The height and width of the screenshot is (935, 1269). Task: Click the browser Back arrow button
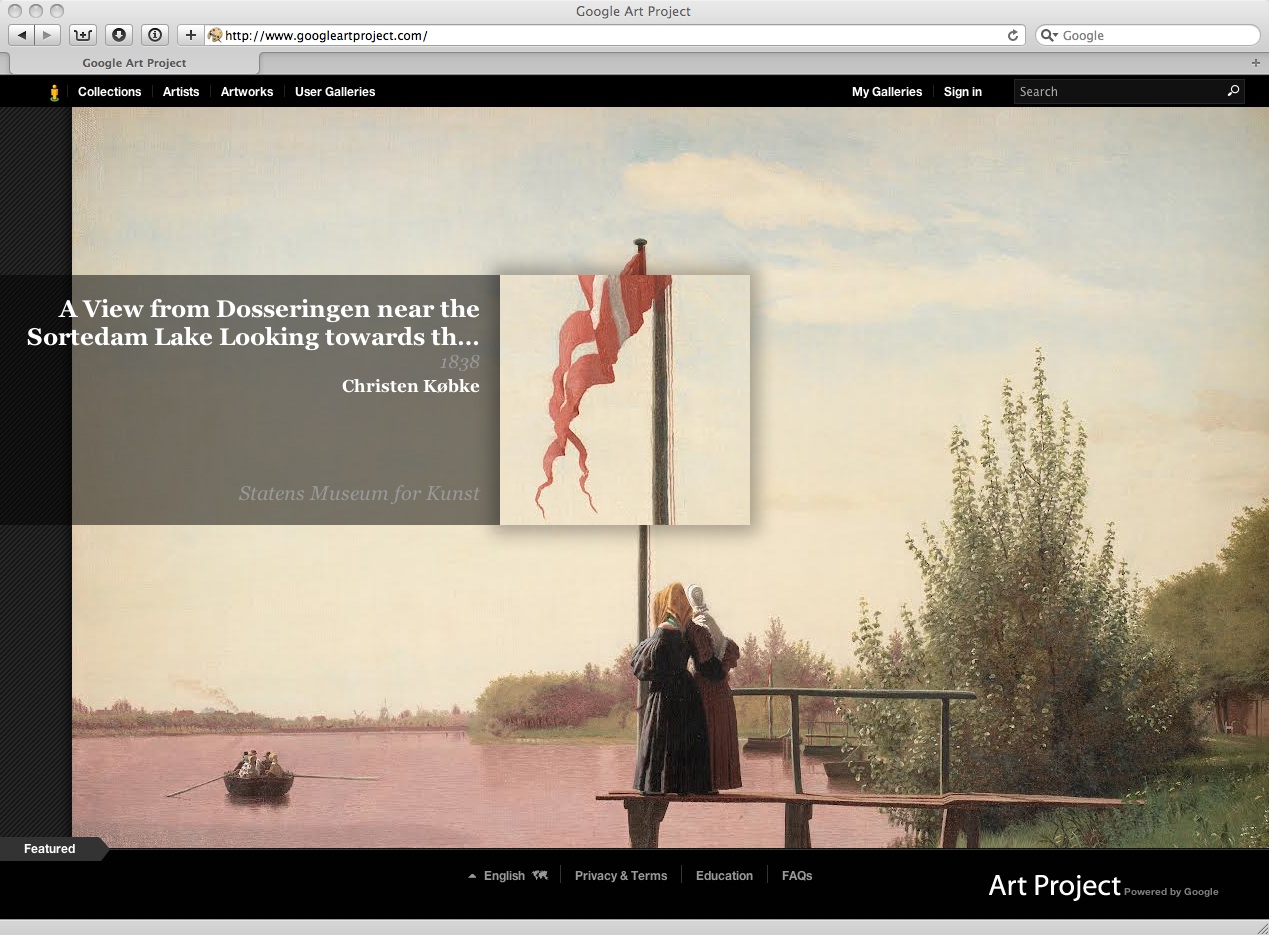(x=21, y=35)
